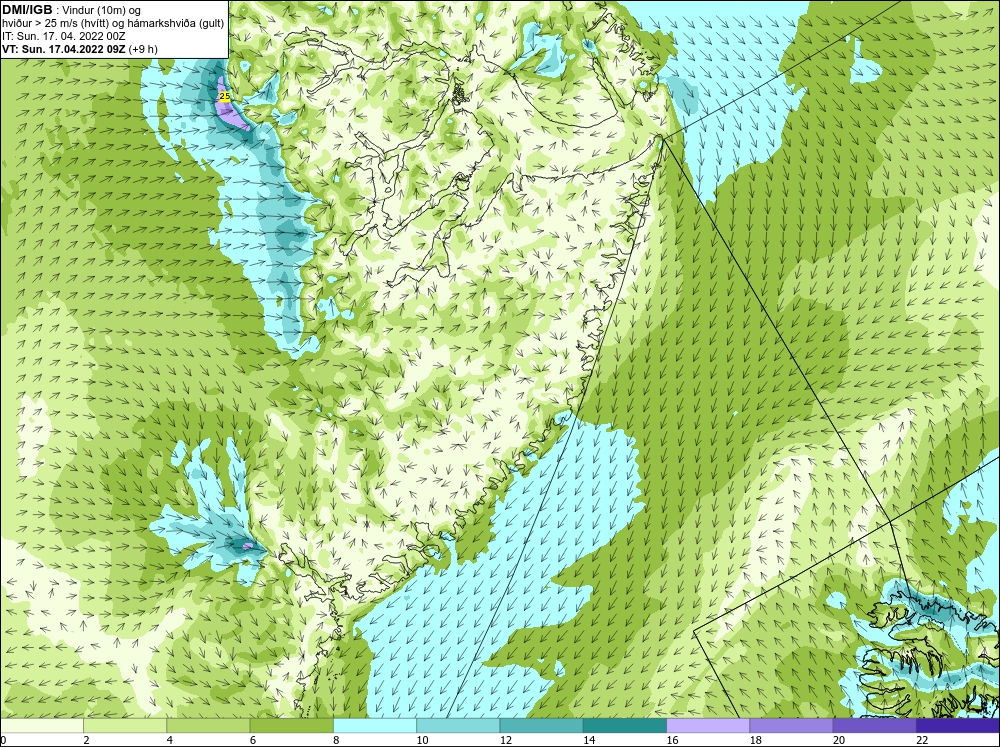Click the 6–8 m/s olive green legend swatch

(x=291, y=725)
